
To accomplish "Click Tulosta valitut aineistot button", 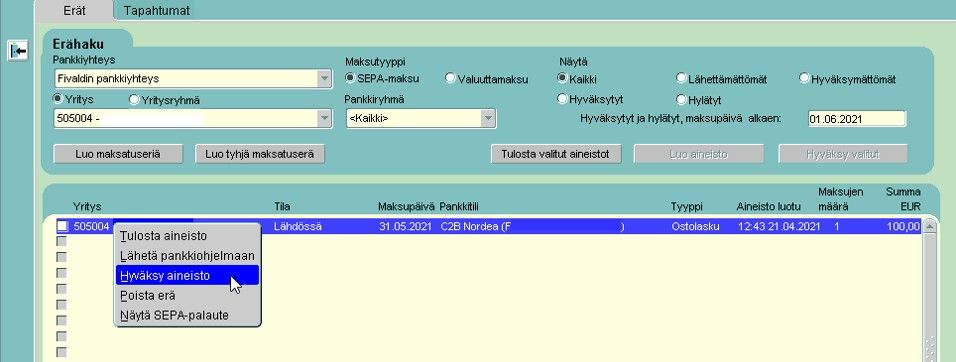I will [x=557, y=154].
